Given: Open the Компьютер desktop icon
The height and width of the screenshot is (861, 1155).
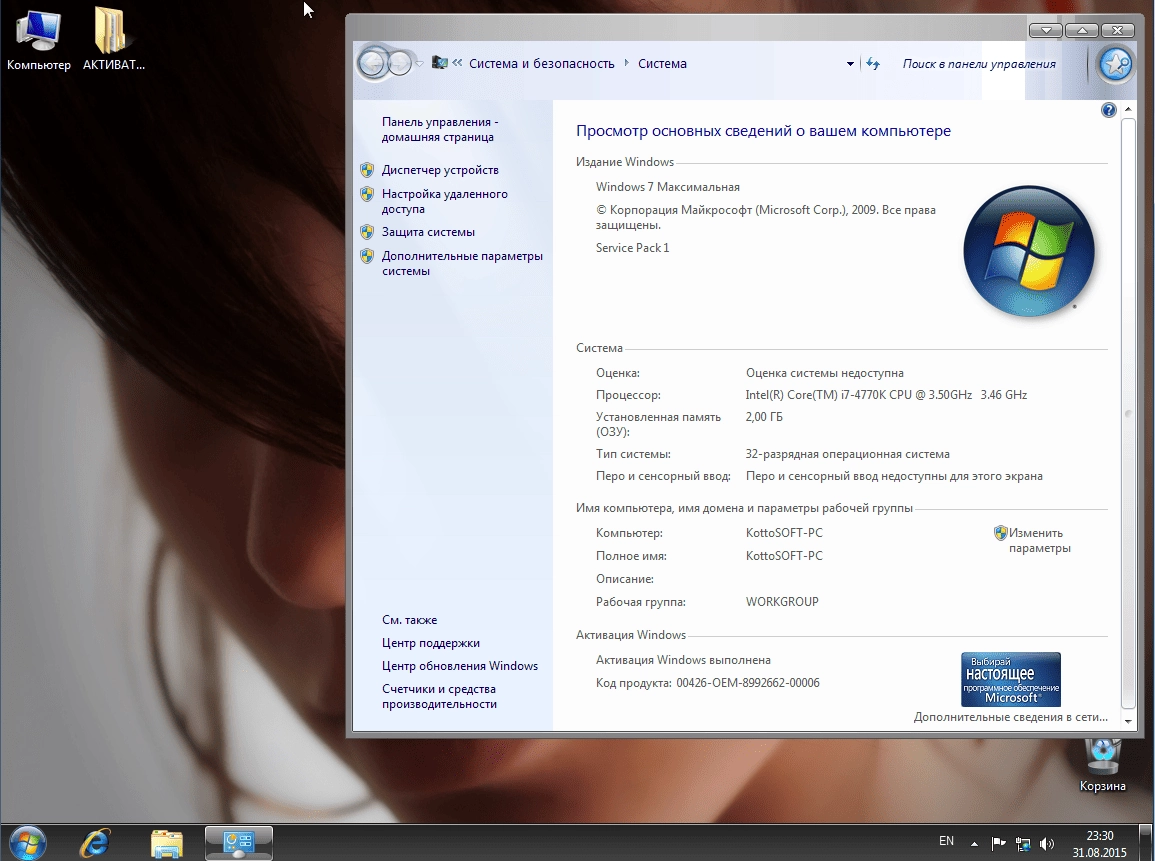Looking at the screenshot, I should [x=38, y=38].
